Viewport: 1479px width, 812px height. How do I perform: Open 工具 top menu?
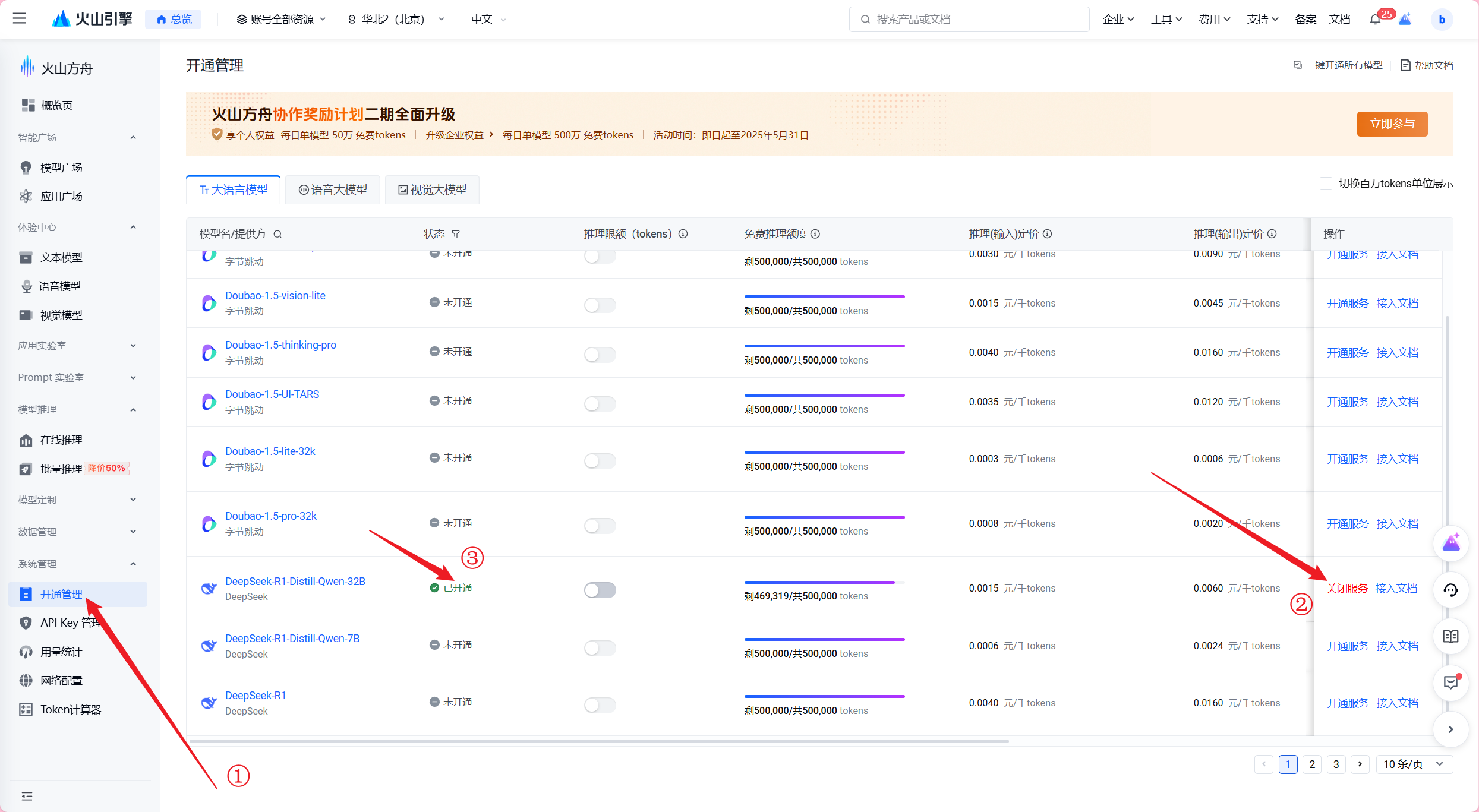1166,19
